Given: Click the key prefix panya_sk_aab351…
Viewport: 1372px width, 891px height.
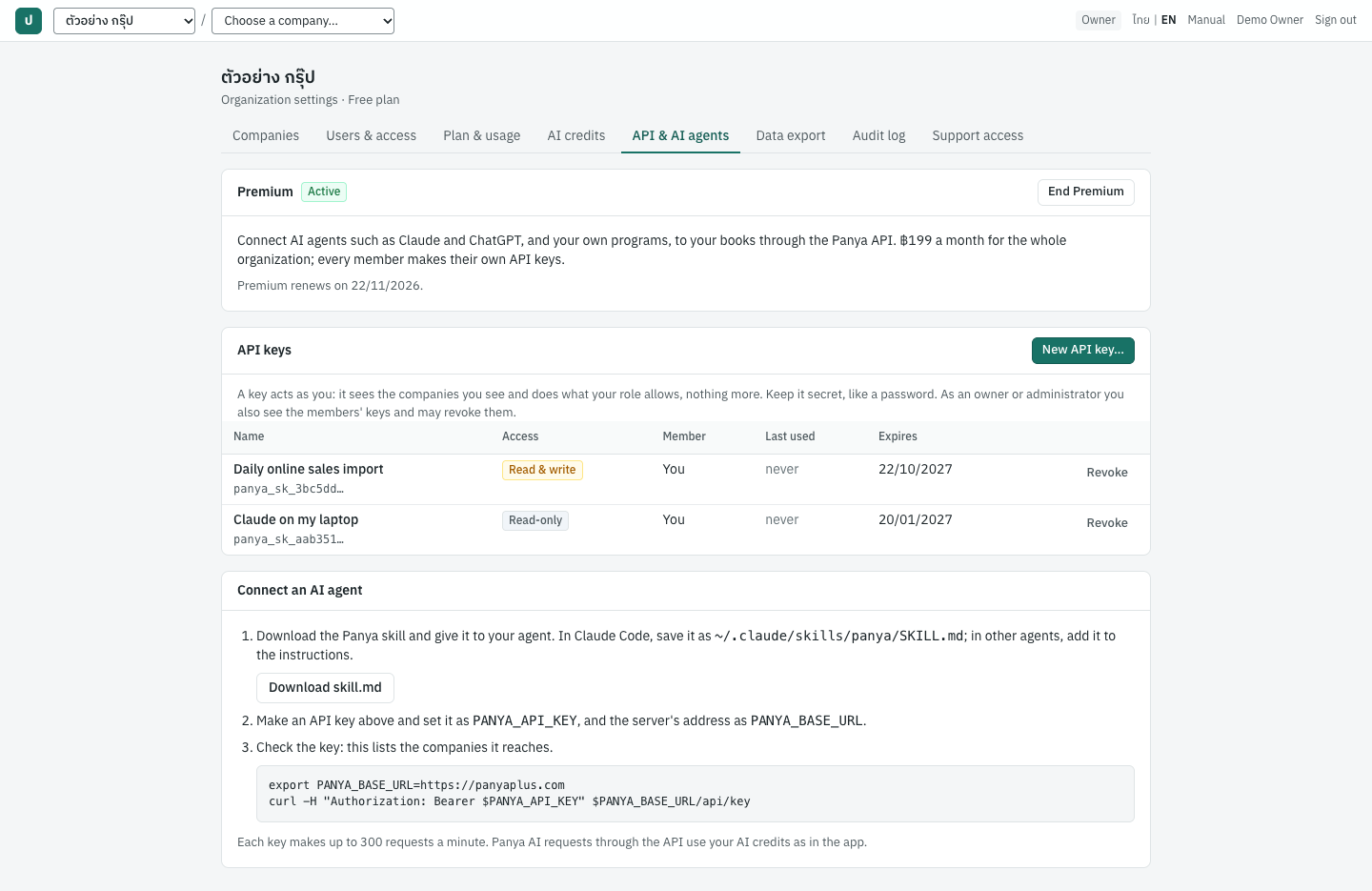Looking at the screenshot, I should tap(289, 539).
